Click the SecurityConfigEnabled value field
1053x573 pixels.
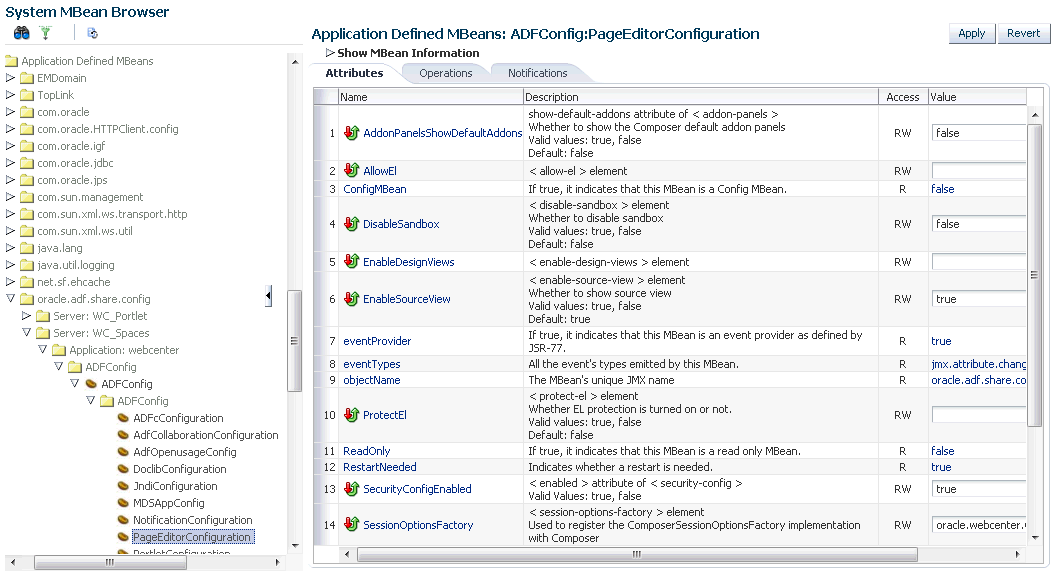(978, 489)
